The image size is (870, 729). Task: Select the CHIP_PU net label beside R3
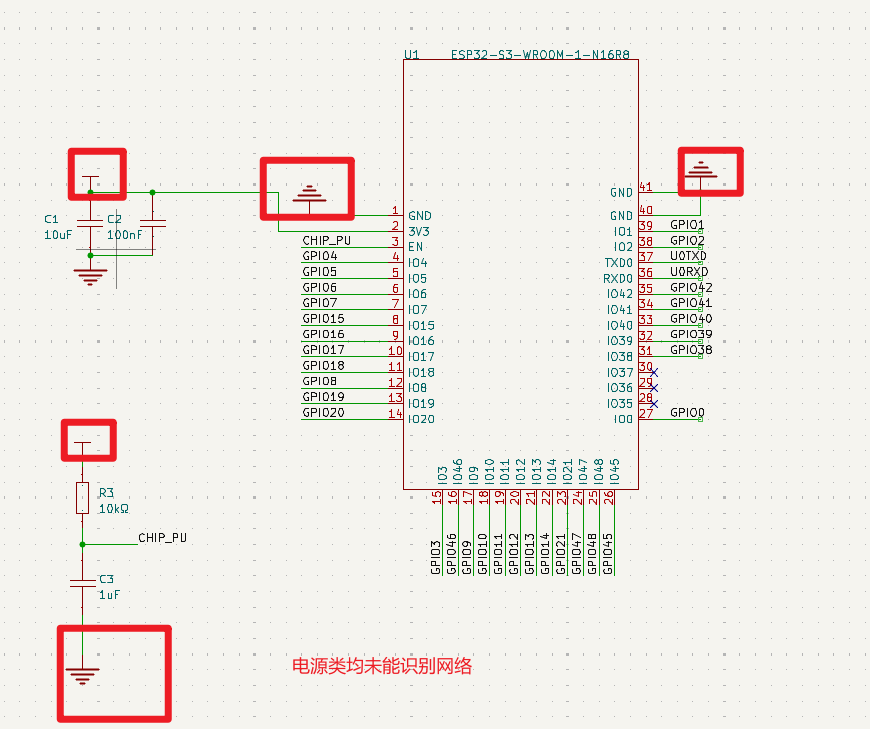[162, 538]
